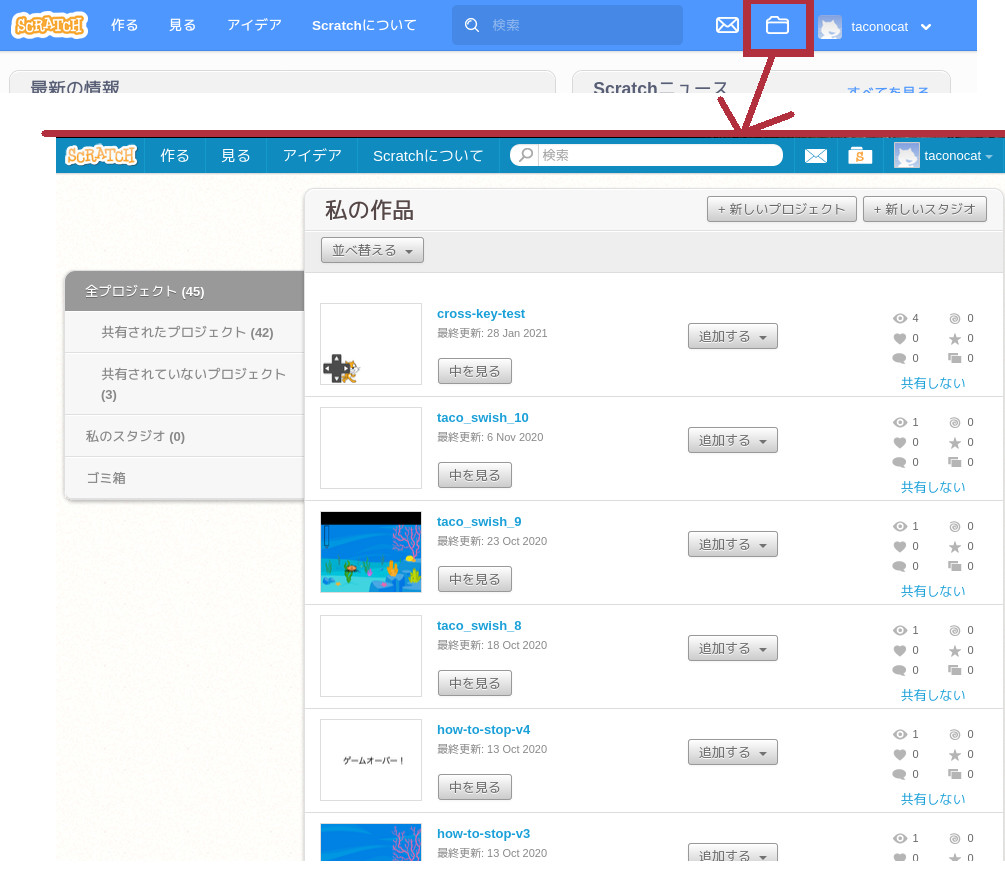Click the + 新しいスタジオ button
Image resolution: width=1005 pixels, height=870 pixels.
924,209
